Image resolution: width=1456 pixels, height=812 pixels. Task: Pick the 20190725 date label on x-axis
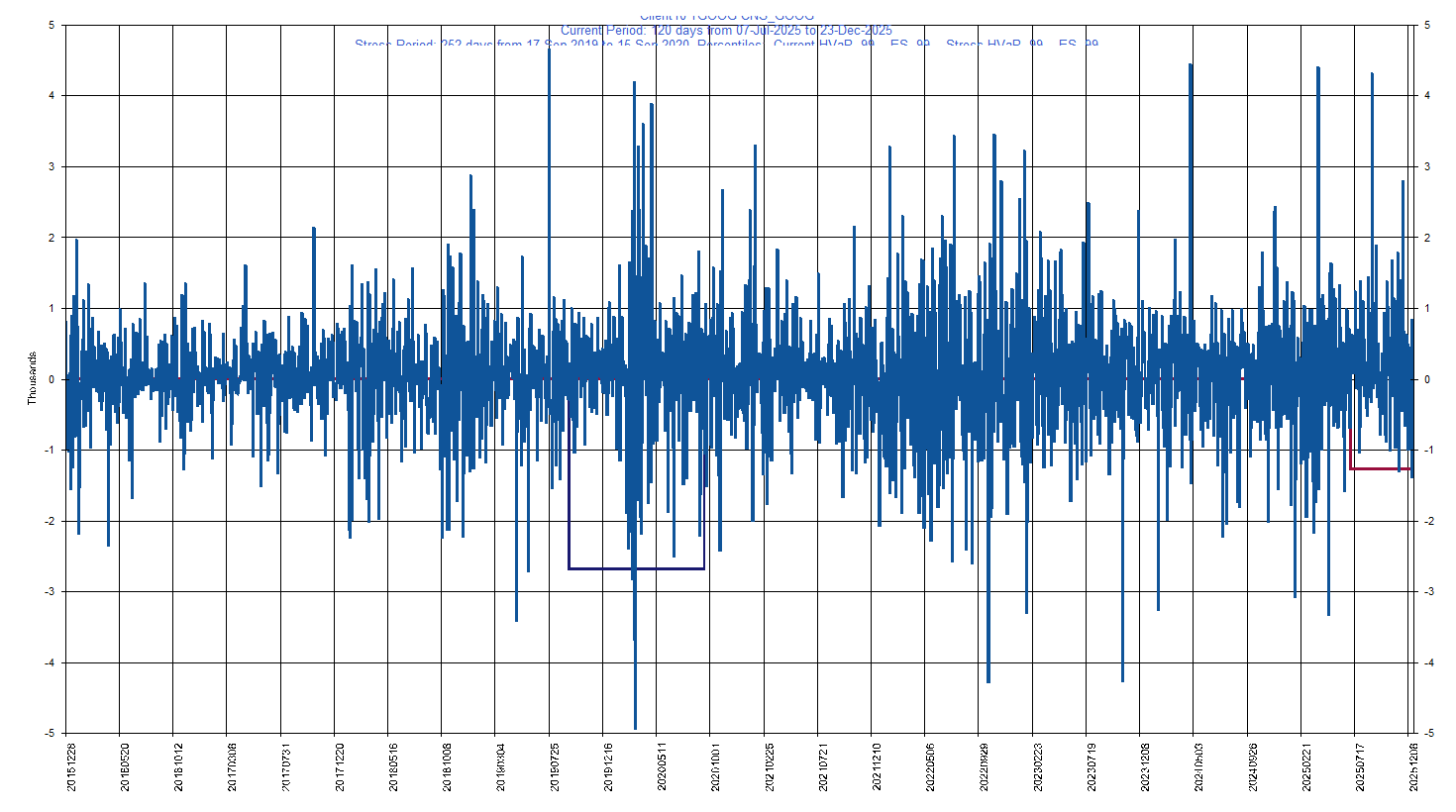point(555,766)
